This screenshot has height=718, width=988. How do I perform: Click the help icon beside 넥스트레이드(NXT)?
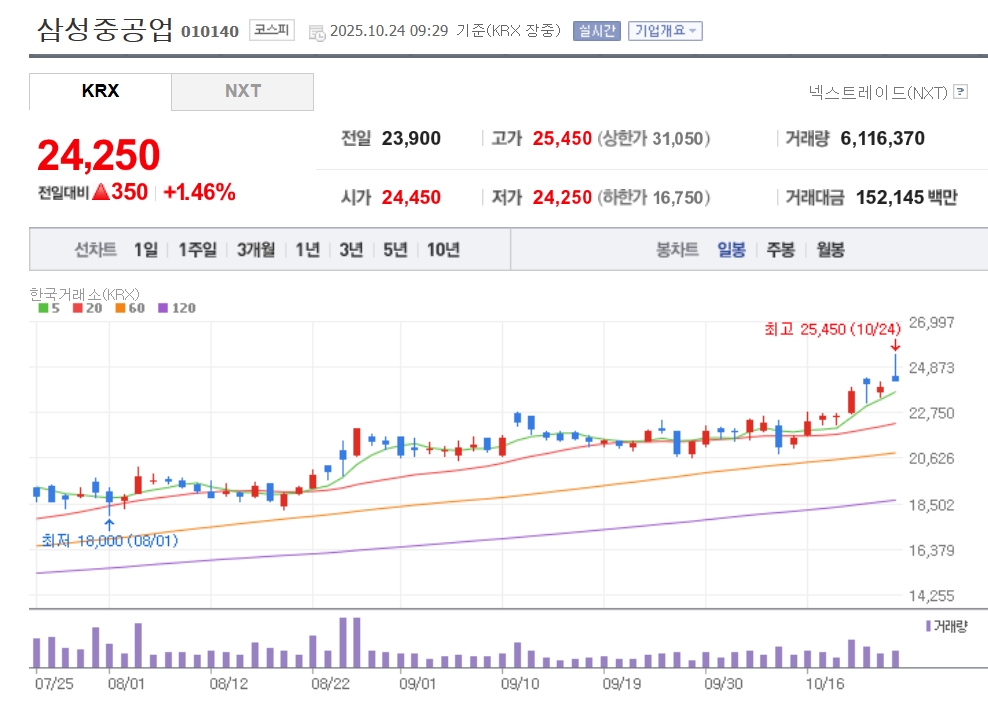click(960, 92)
